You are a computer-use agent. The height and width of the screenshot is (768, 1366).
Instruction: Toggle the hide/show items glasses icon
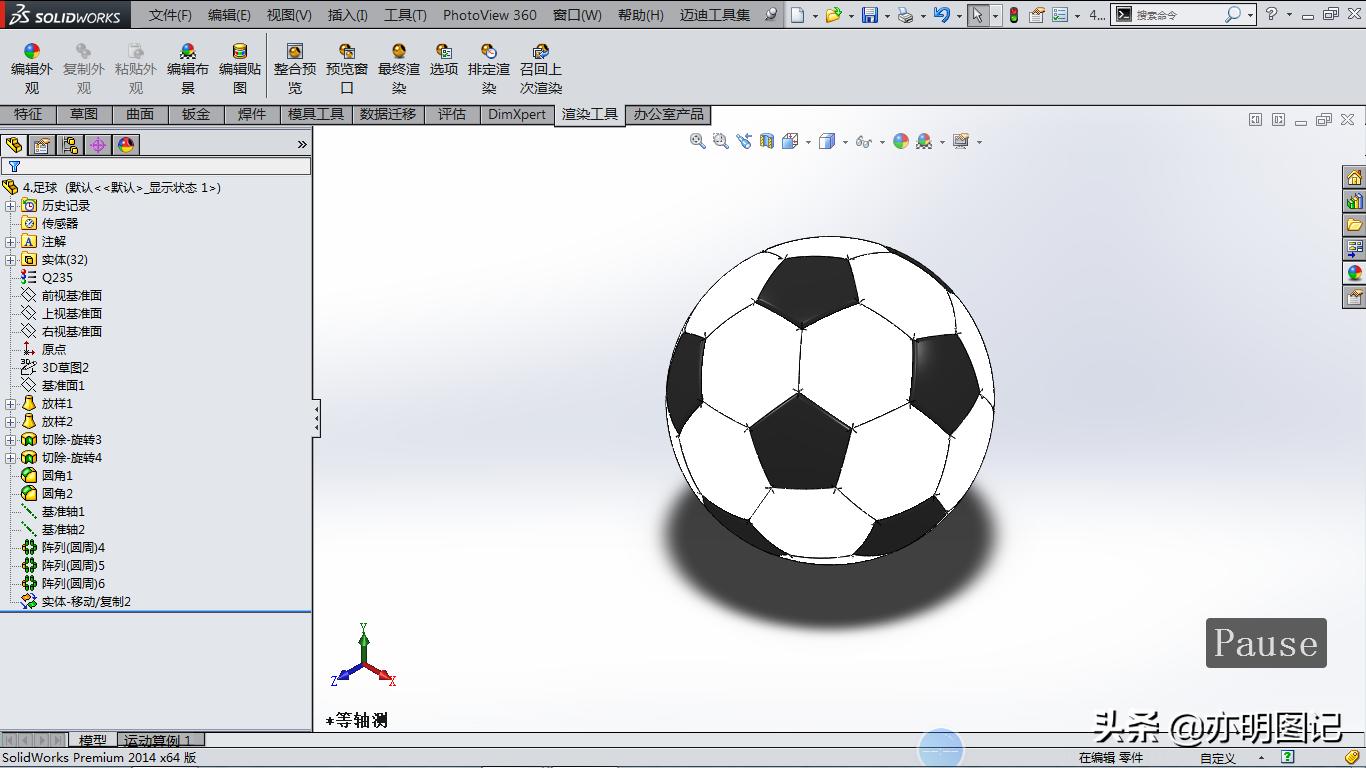(x=863, y=142)
